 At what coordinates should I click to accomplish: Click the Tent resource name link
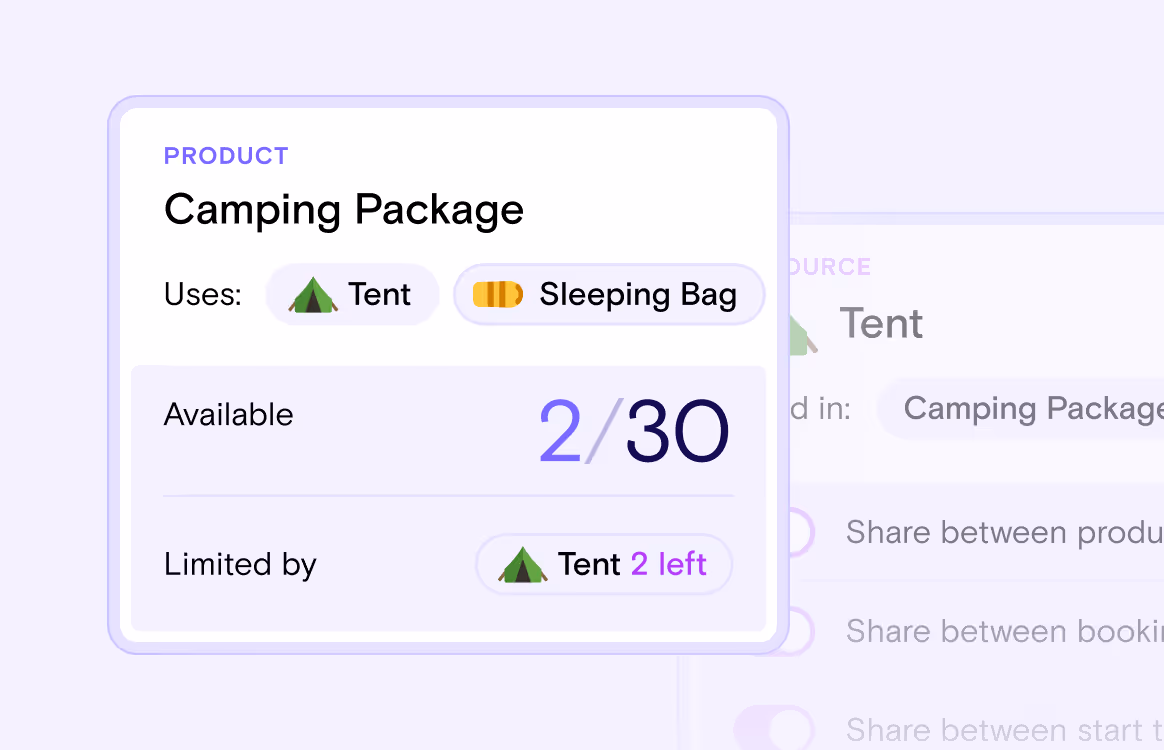[x=880, y=323]
